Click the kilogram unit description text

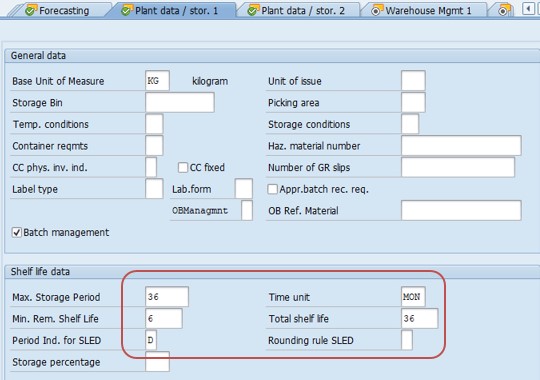pyautogui.click(x=210, y=81)
